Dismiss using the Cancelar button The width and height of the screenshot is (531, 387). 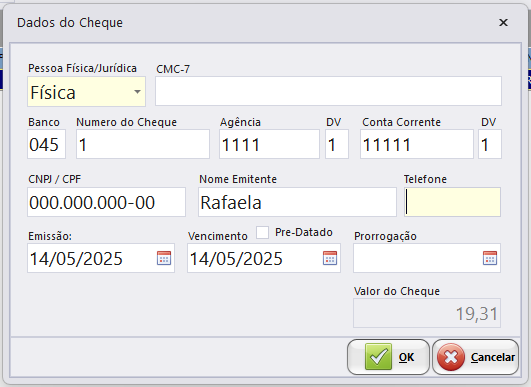(475, 357)
